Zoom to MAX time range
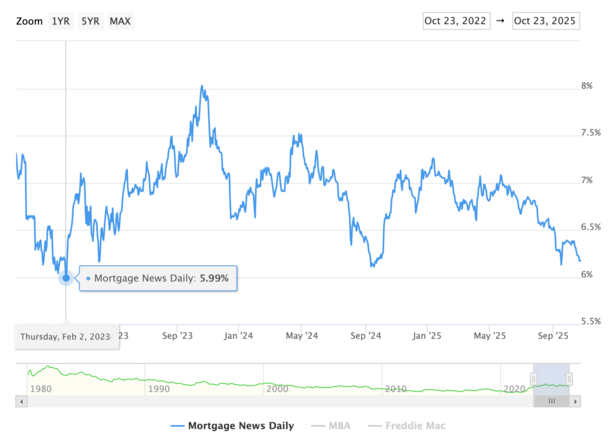The image size is (610, 438). 120,21
